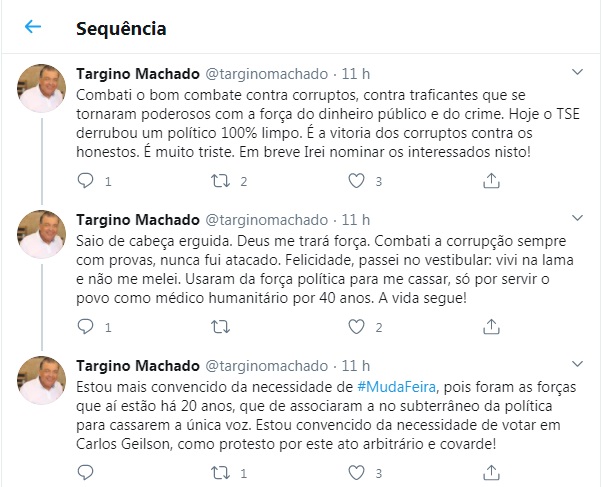Reply to the 'Saio de cabeça erguida' tweet
Image resolution: width=602 pixels, height=487 pixels.
pos(85,326)
